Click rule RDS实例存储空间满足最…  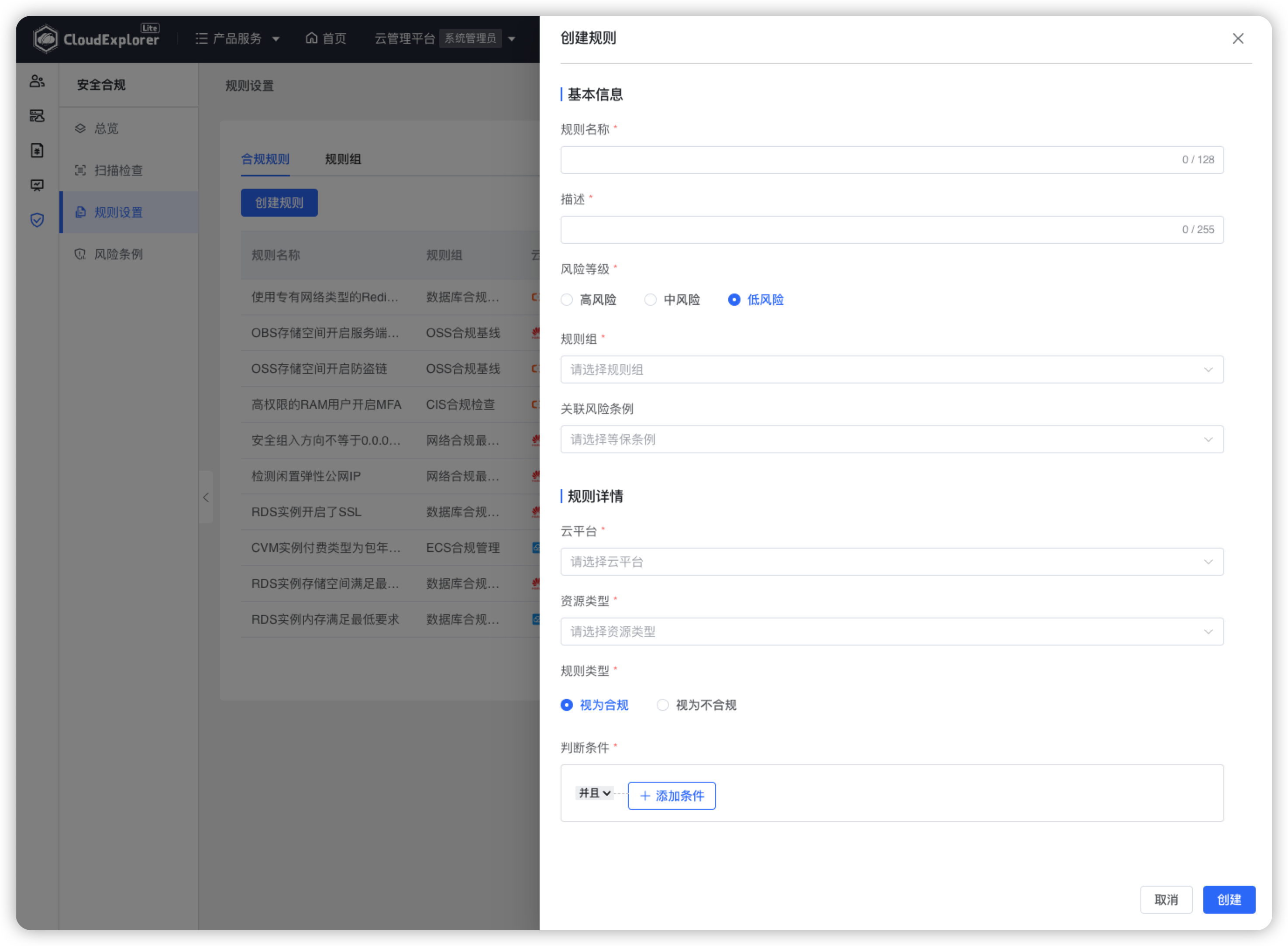[325, 583]
